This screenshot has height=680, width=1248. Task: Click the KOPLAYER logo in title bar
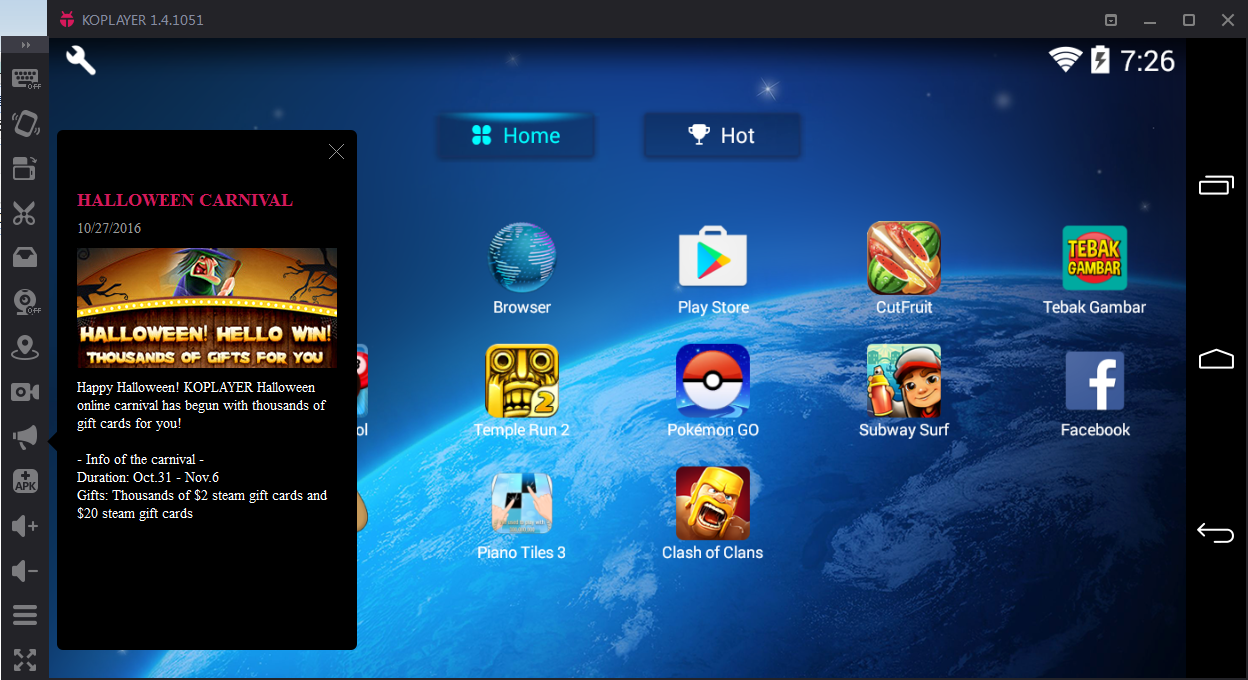pyautogui.click(x=67, y=19)
